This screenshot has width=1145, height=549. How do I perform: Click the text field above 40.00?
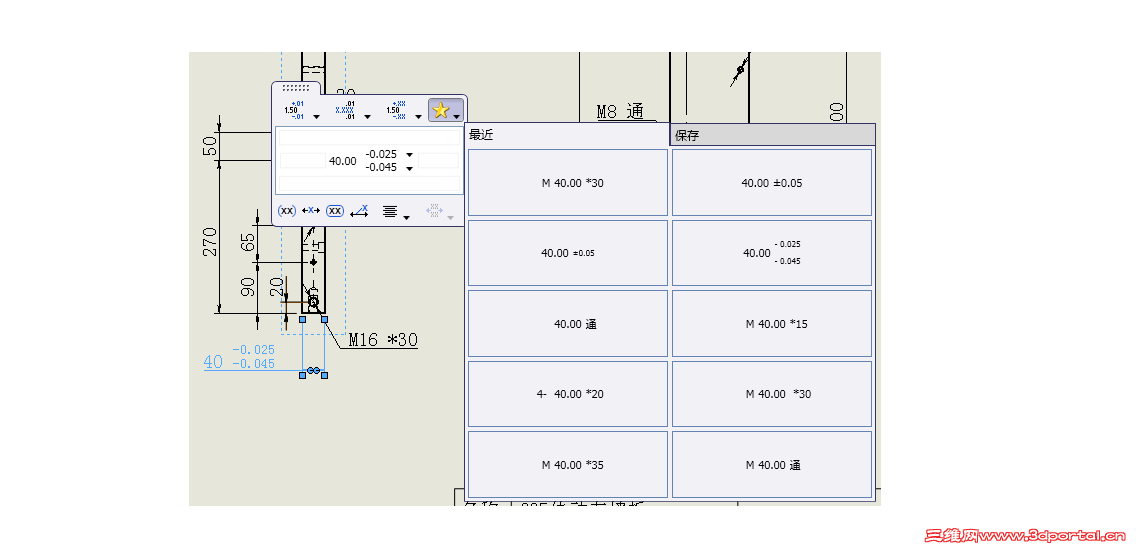pos(369,137)
